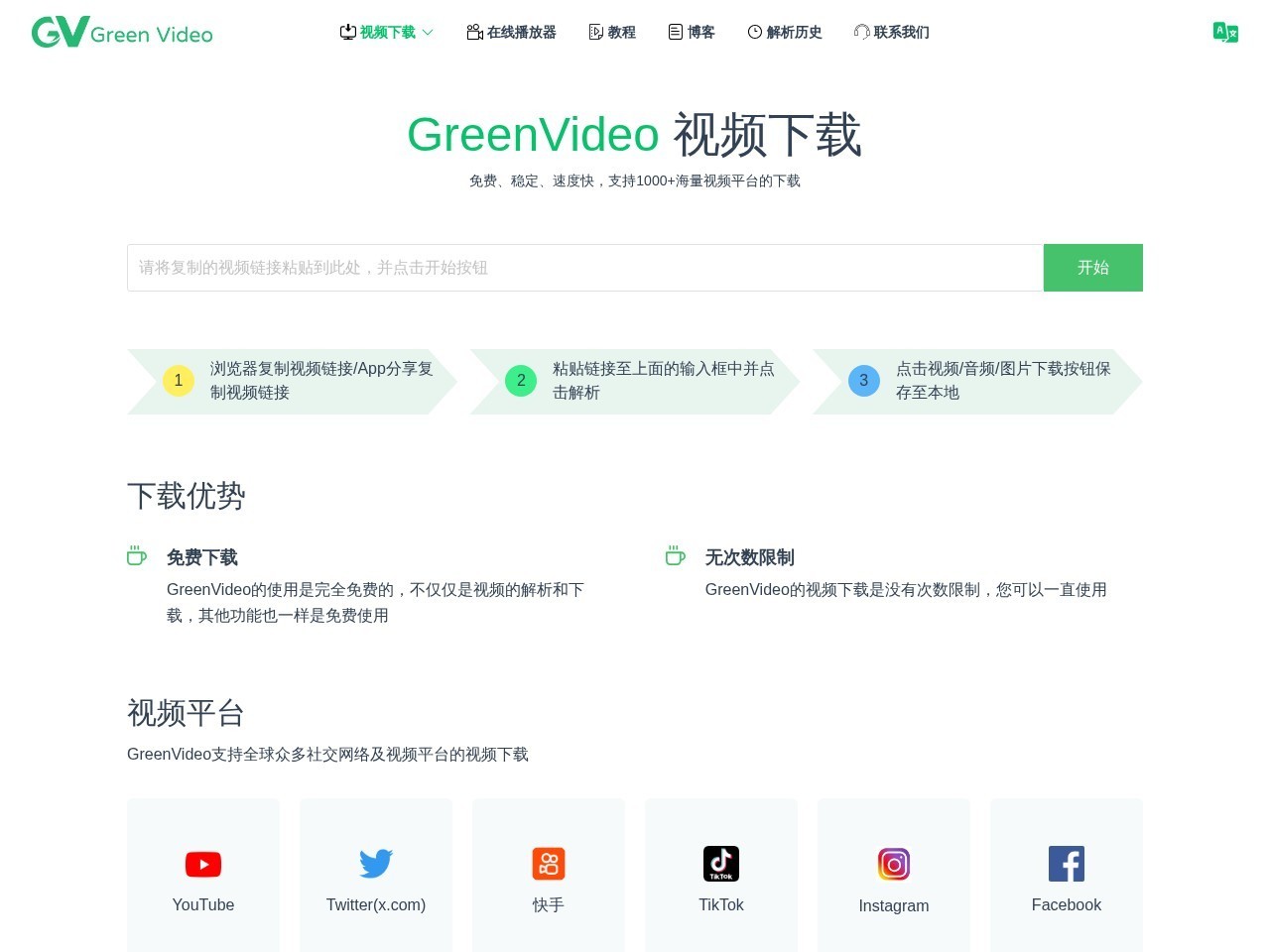
Task: Open the Twitter(x.com) text label
Action: coord(376,904)
